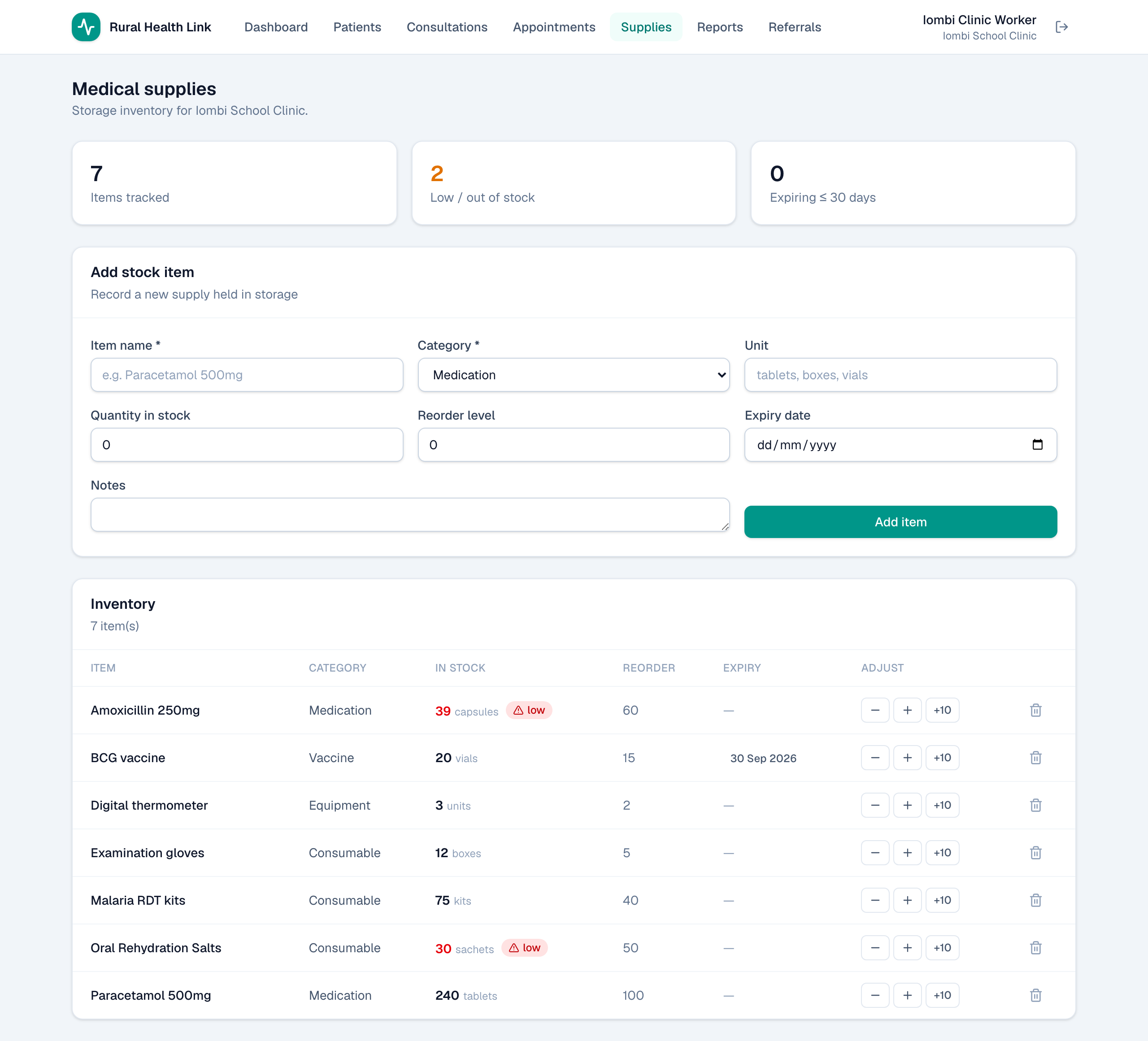Open the calendar picker icon in Expiry date
Image resolution: width=1148 pixels, height=1041 pixels.
pos(1038,445)
